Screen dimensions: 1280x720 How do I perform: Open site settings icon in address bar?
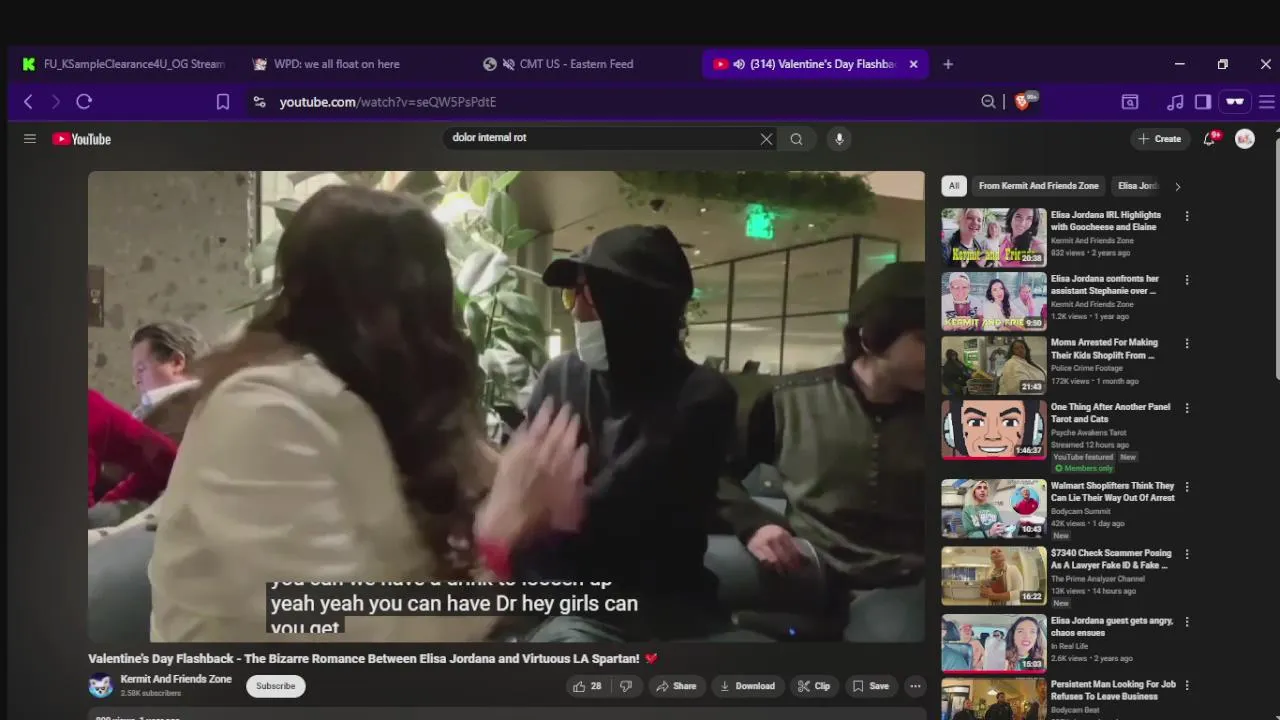(260, 101)
